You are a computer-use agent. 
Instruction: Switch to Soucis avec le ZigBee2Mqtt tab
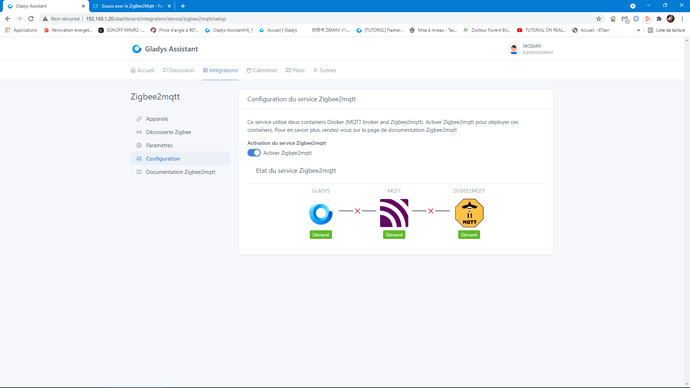pos(132,6)
